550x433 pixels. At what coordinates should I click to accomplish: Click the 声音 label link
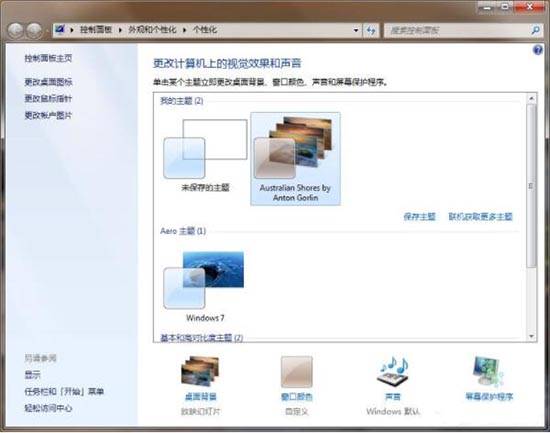[x=393, y=397]
